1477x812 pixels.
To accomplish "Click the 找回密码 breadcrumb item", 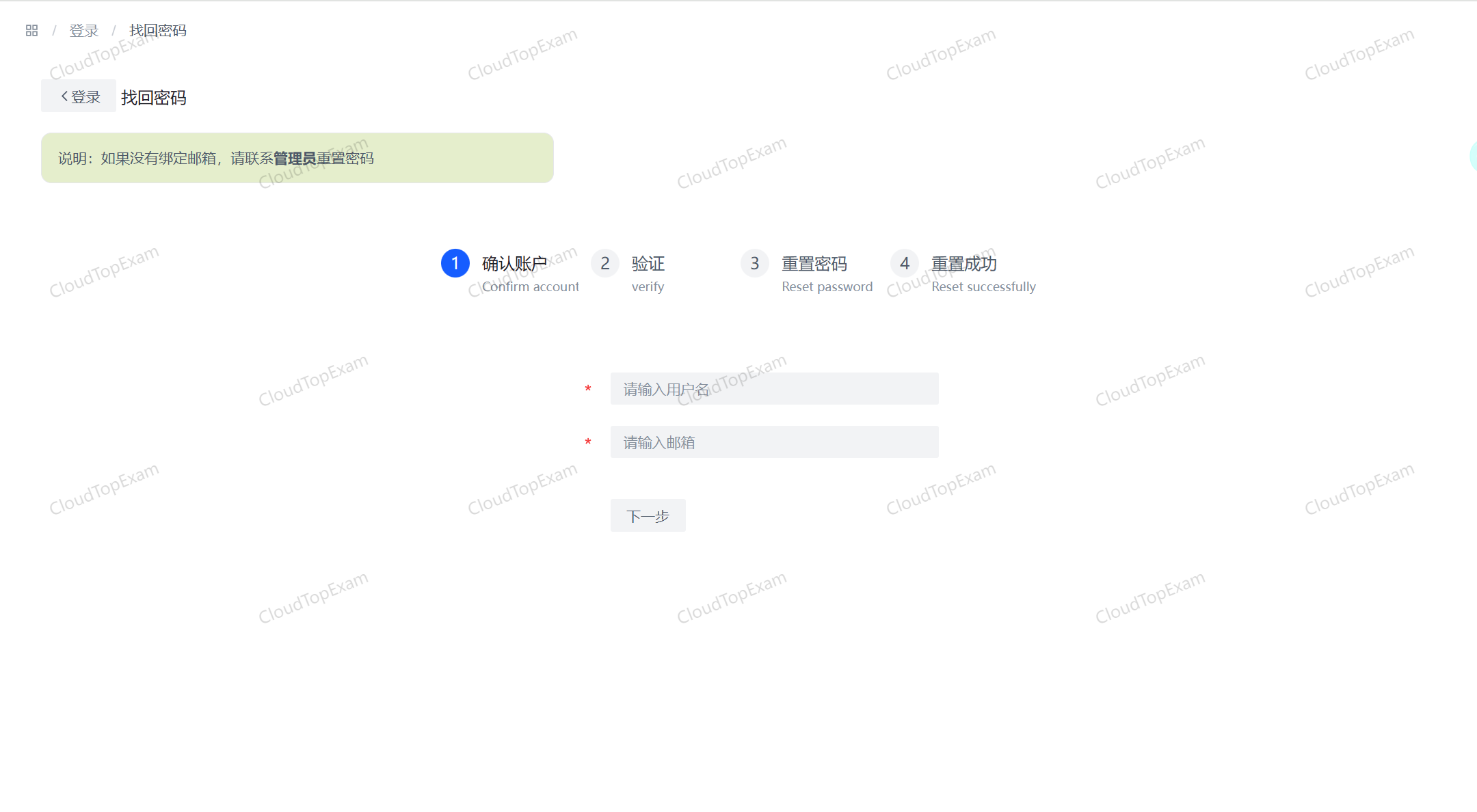I will coord(157,30).
